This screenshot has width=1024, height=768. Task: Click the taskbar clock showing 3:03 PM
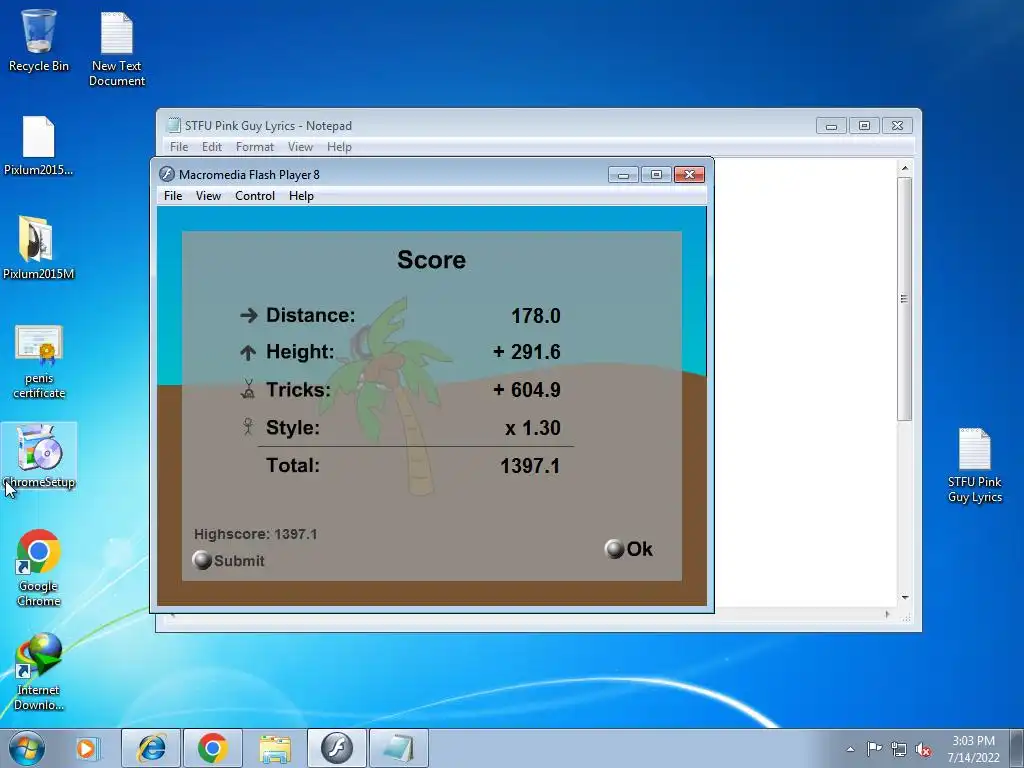click(973, 749)
